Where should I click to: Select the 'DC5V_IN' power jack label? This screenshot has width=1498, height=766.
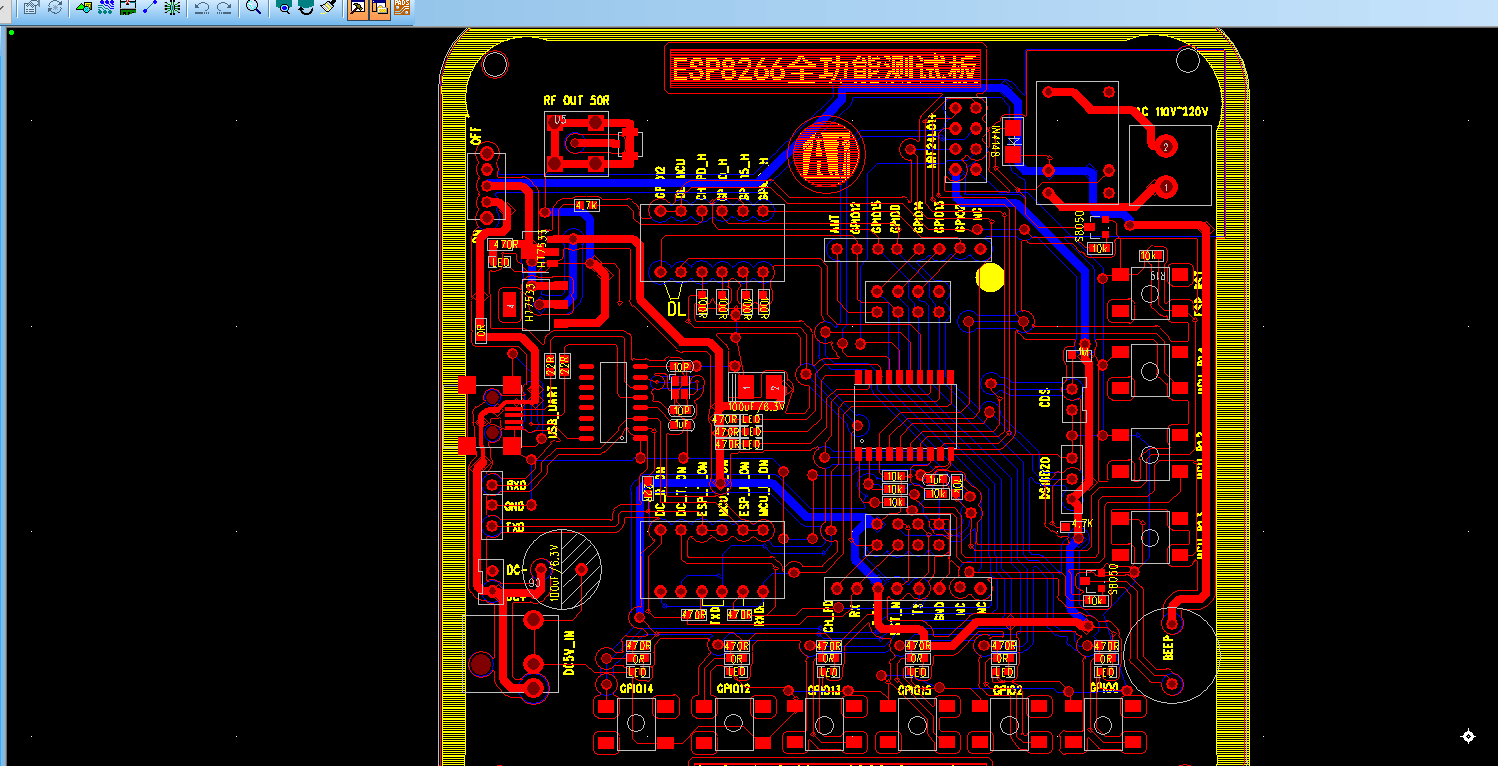tap(569, 653)
